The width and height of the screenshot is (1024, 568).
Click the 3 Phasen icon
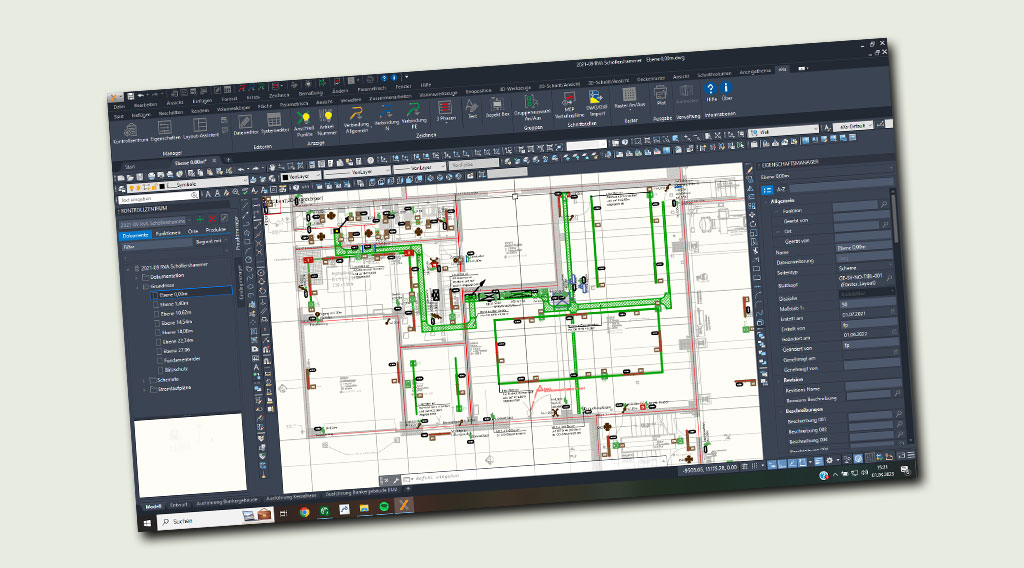445,107
